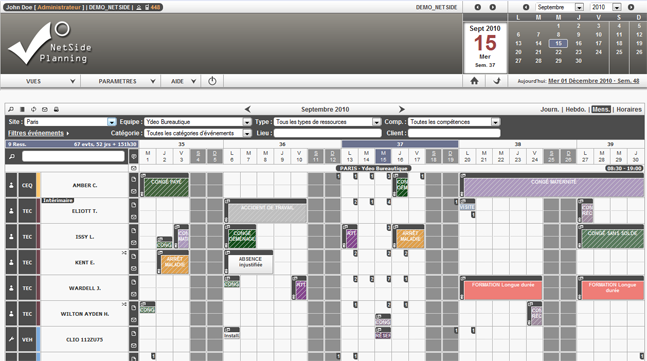Click the add event icon in KENT E. row

[134, 256]
